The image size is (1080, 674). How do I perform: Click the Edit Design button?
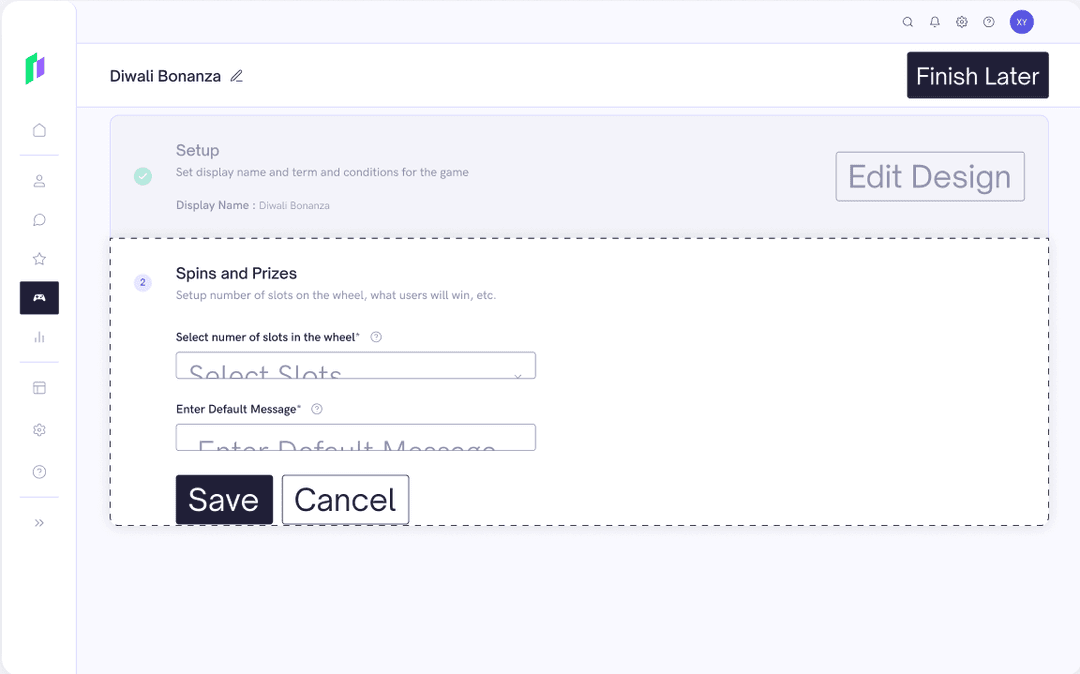[929, 177]
